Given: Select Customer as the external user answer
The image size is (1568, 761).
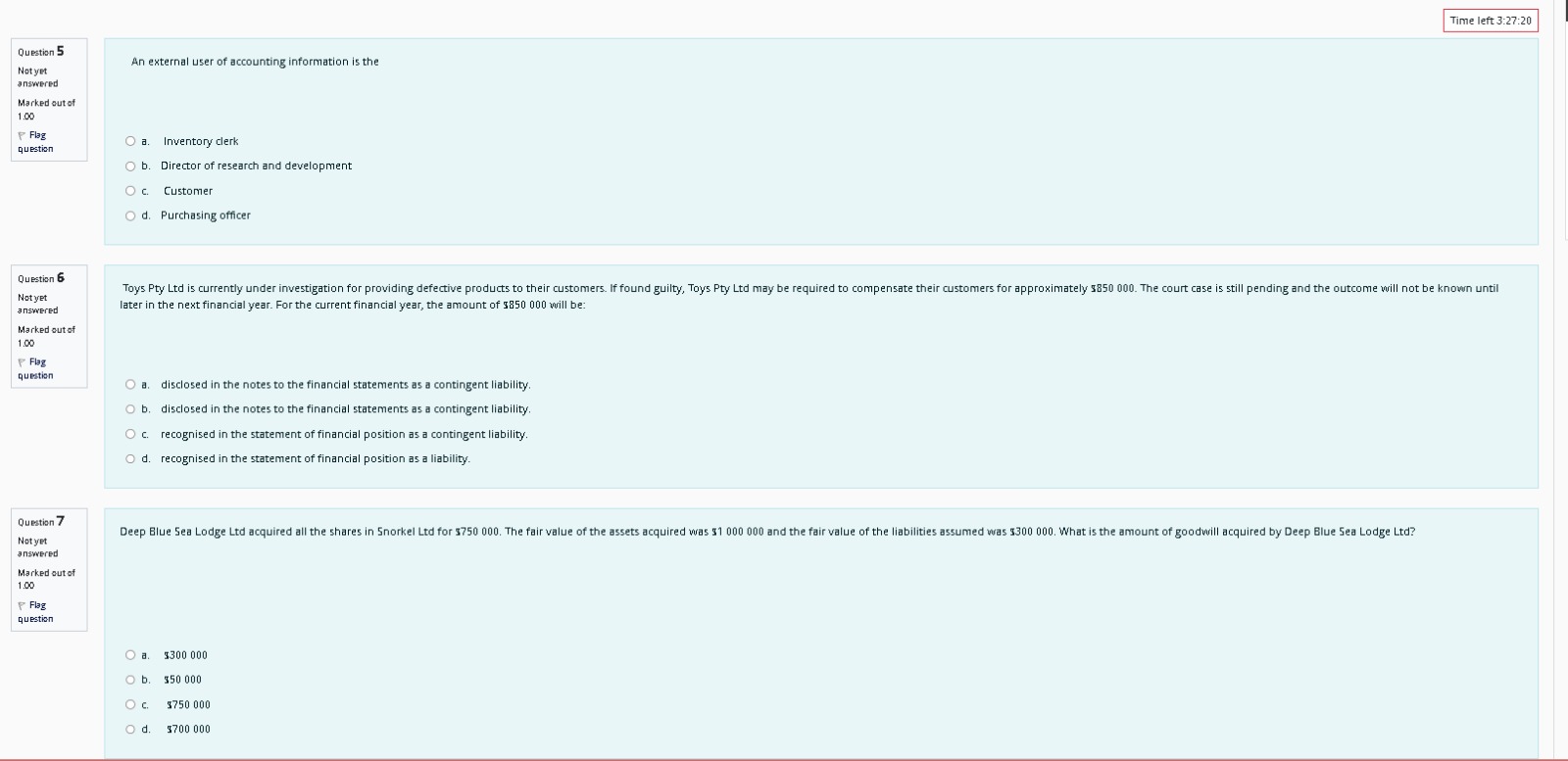Looking at the screenshot, I should (130, 191).
